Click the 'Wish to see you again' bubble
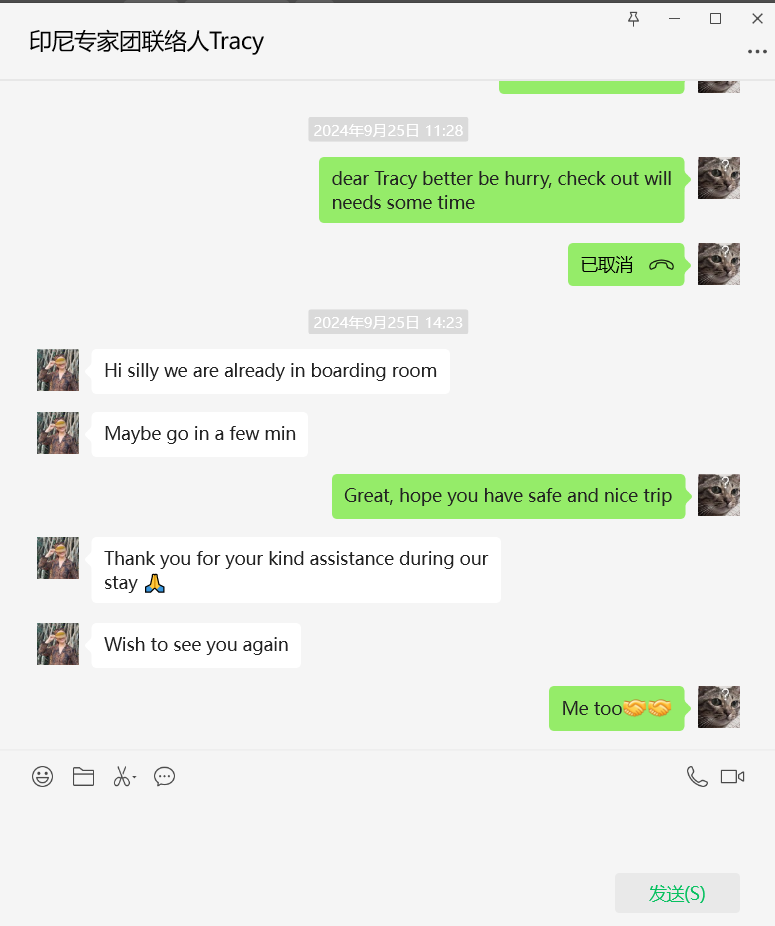Viewport: 775px width, 926px height. coord(196,645)
